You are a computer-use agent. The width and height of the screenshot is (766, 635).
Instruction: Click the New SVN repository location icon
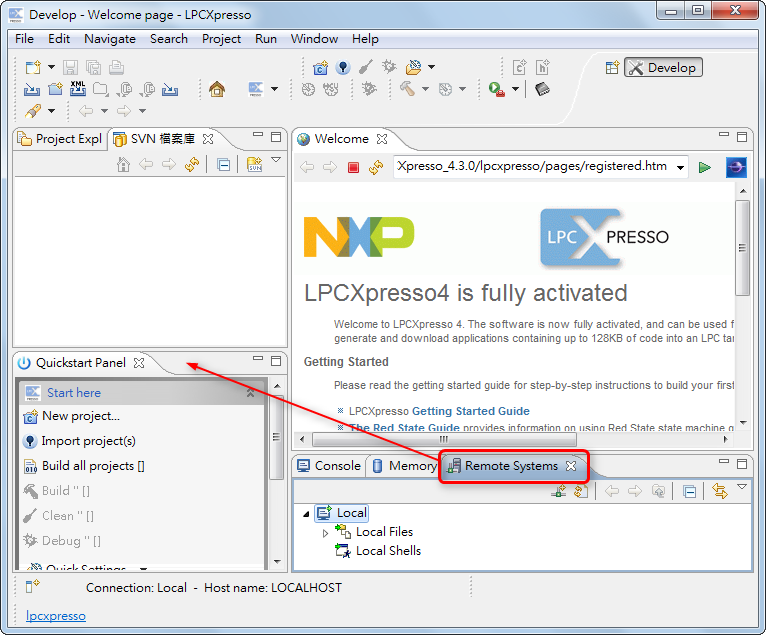tap(255, 165)
